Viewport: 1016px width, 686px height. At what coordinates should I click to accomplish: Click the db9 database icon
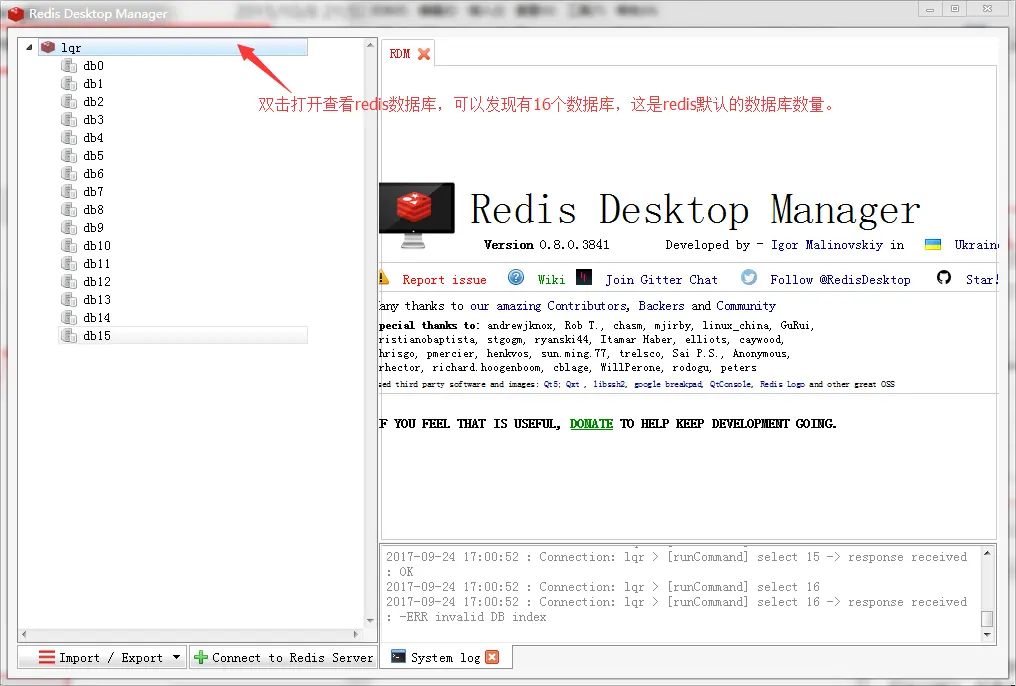(x=69, y=228)
